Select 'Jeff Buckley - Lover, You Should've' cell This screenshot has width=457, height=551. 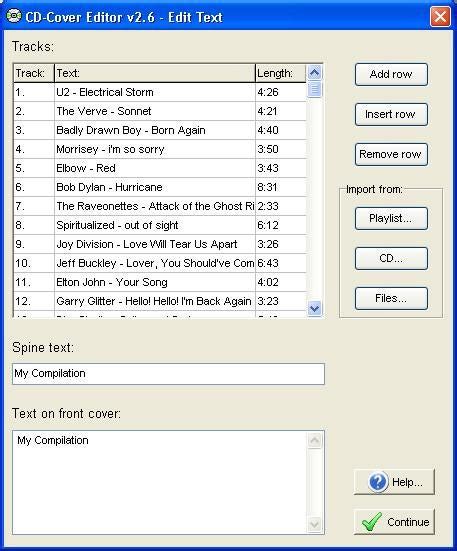pyautogui.click(x=155, y=263)
